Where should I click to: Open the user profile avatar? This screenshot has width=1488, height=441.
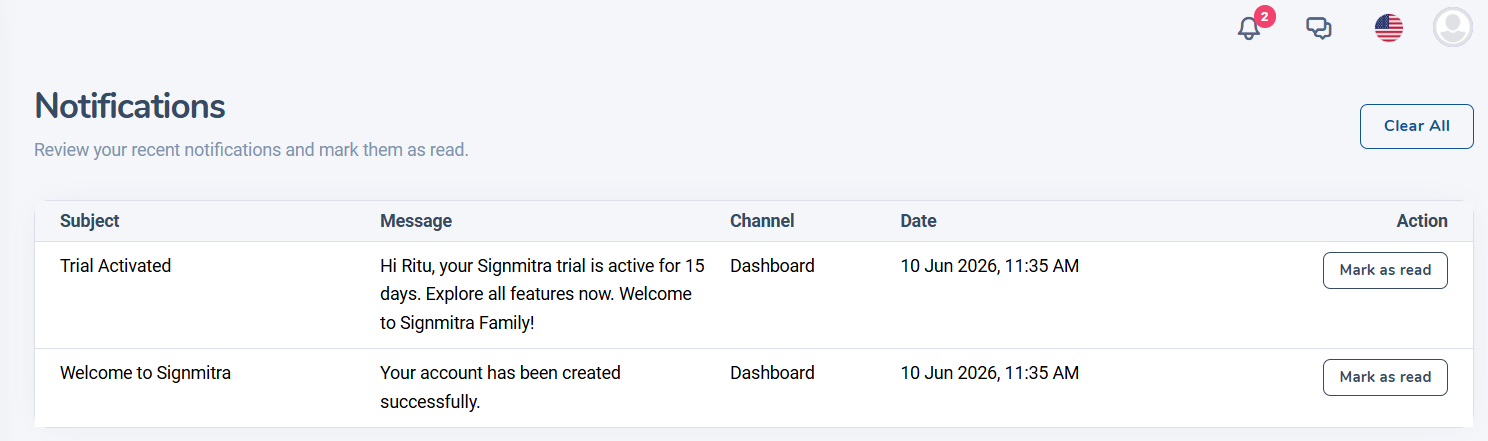click(1452, 27)
